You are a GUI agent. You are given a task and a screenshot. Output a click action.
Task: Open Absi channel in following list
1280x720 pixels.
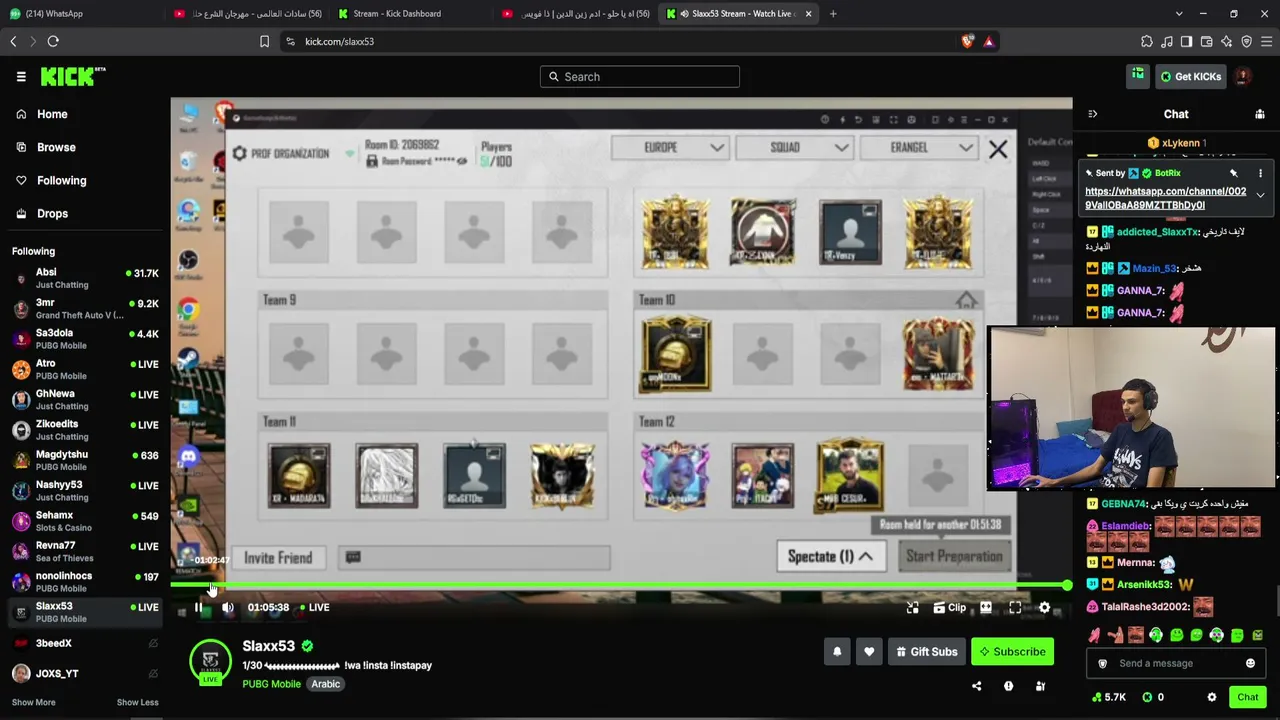tap(85, 278)
